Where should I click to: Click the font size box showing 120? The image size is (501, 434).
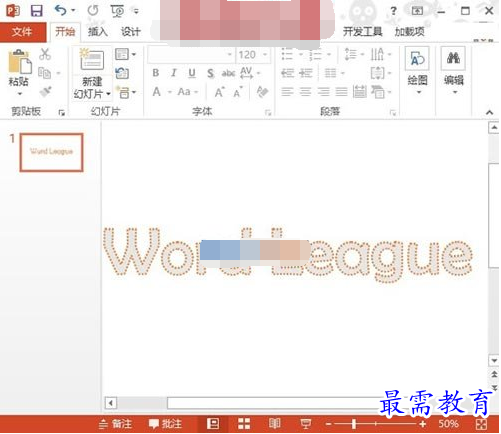click(x=252, y=54)
